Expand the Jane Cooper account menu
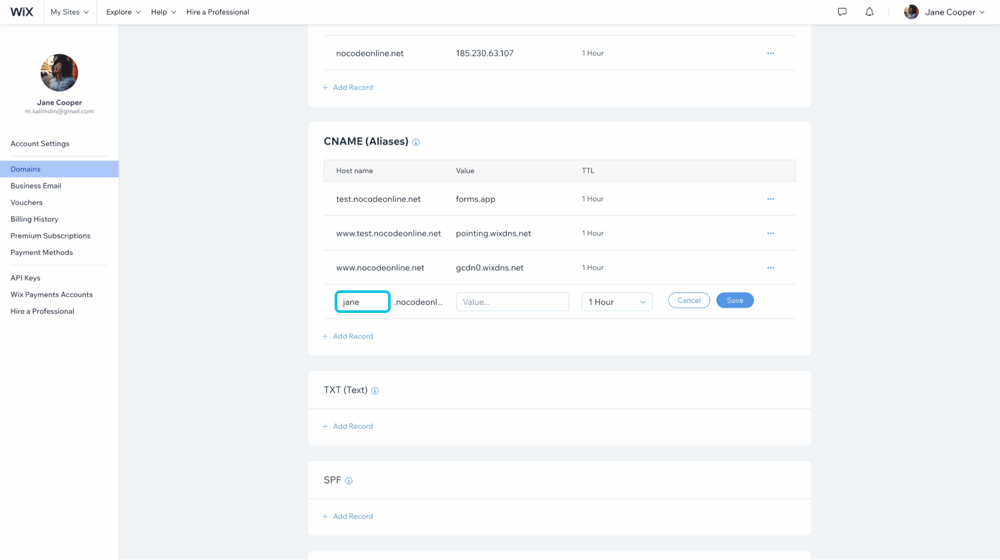The height and width of the screenshot is (560, 1000). point(944,12)
